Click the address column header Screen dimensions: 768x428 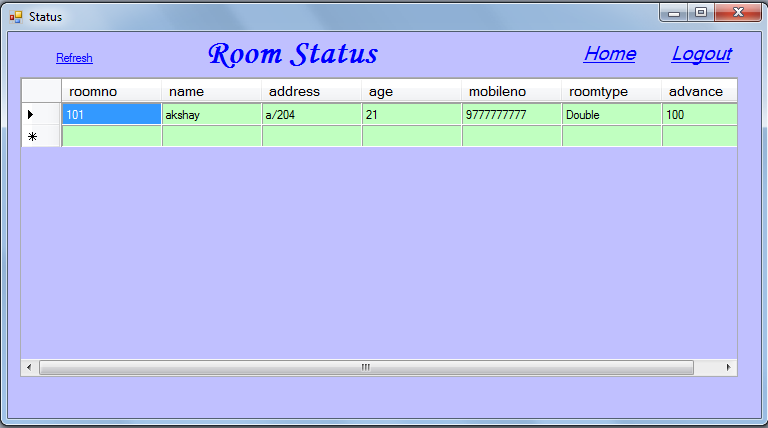311,91
